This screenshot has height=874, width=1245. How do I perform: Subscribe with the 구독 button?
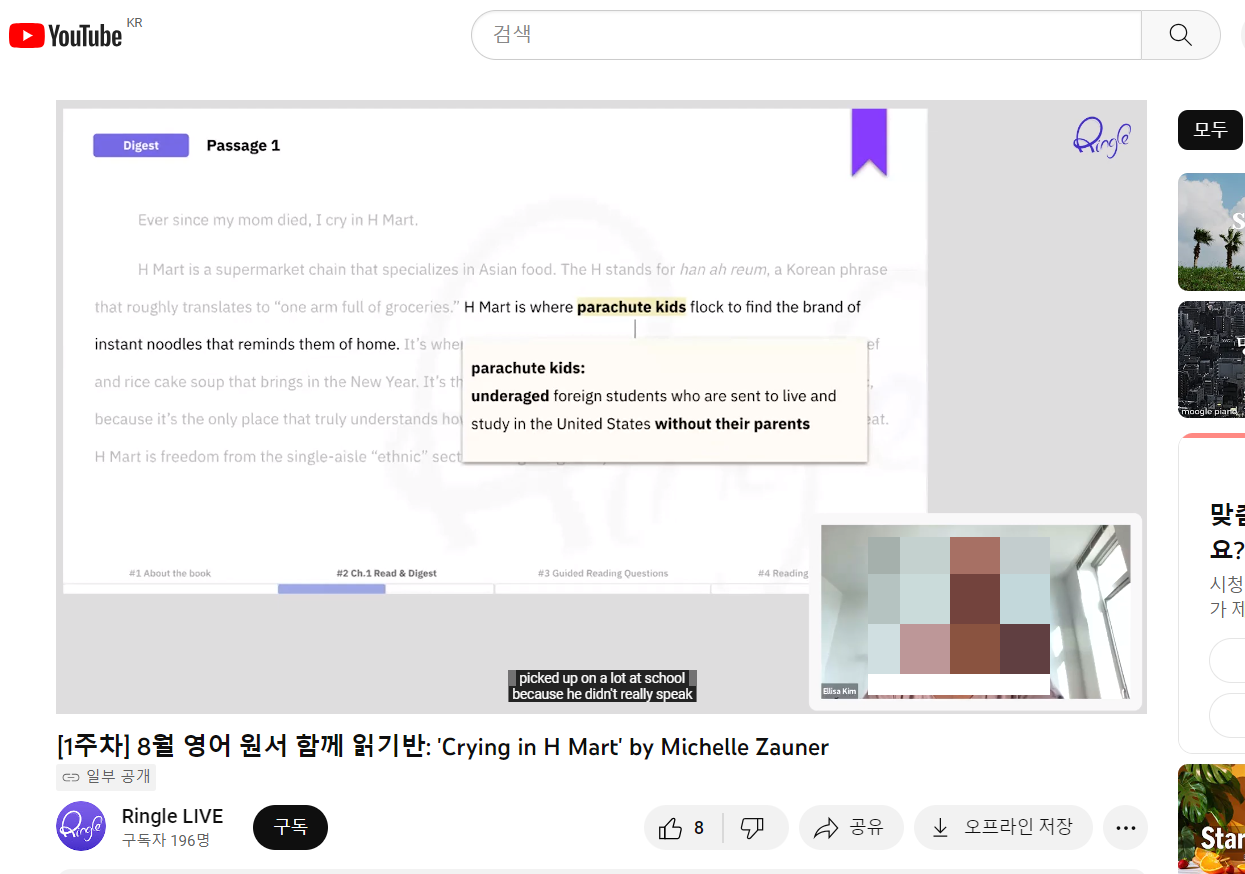[x=290, y=827]
